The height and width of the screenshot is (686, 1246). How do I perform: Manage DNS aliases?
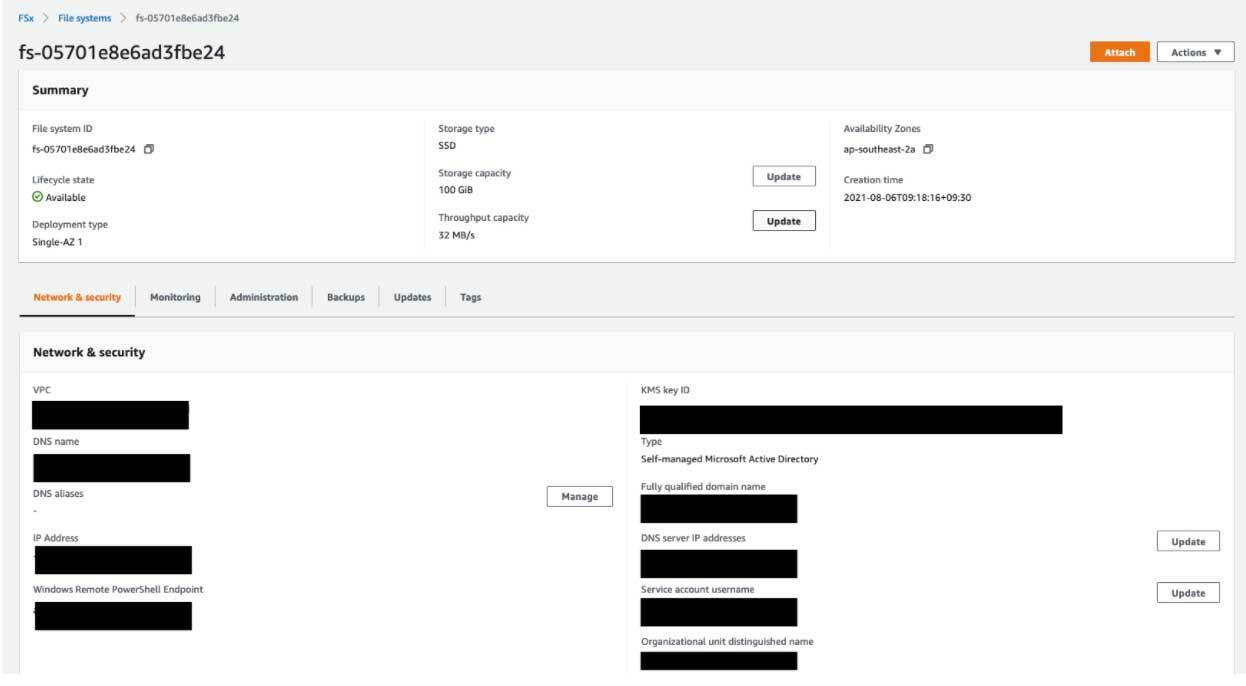(x=579, y=495)
